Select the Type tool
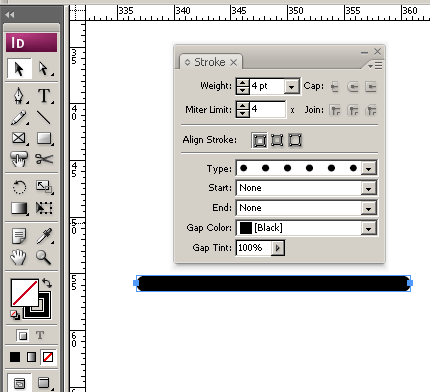The image size is (430, 392). [44, 96]
